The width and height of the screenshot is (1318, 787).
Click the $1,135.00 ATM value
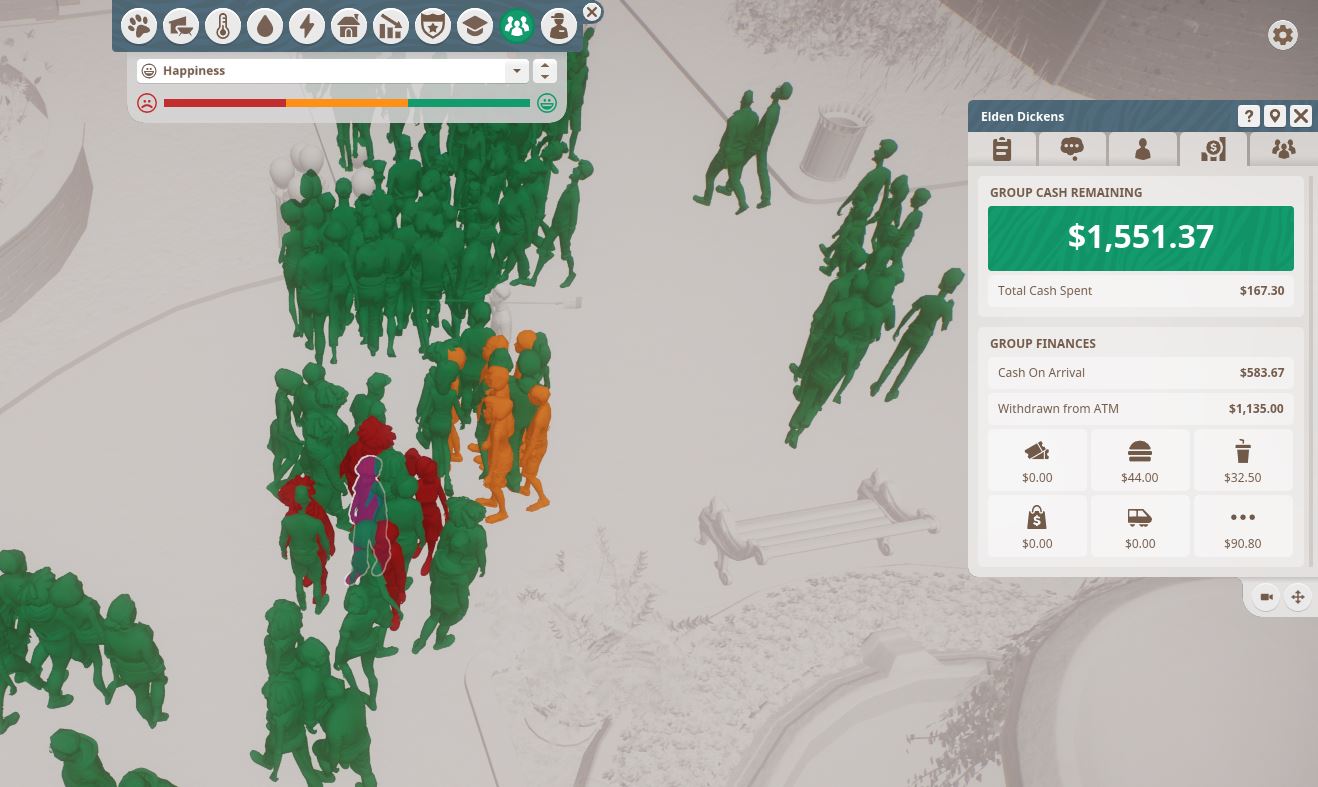pos(1257,409)
